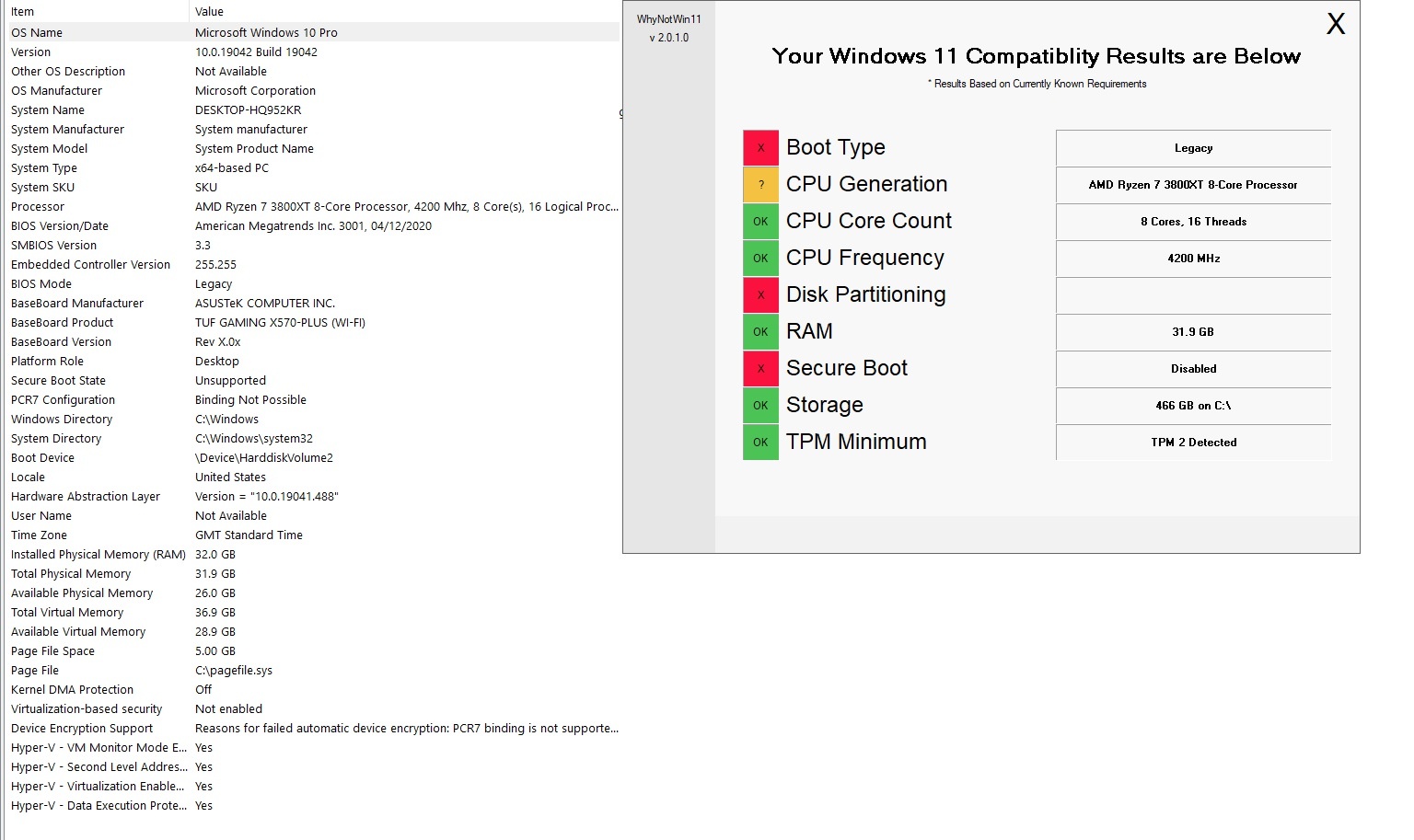Click the green OK icon for CPU Frequency

point(760,258)
